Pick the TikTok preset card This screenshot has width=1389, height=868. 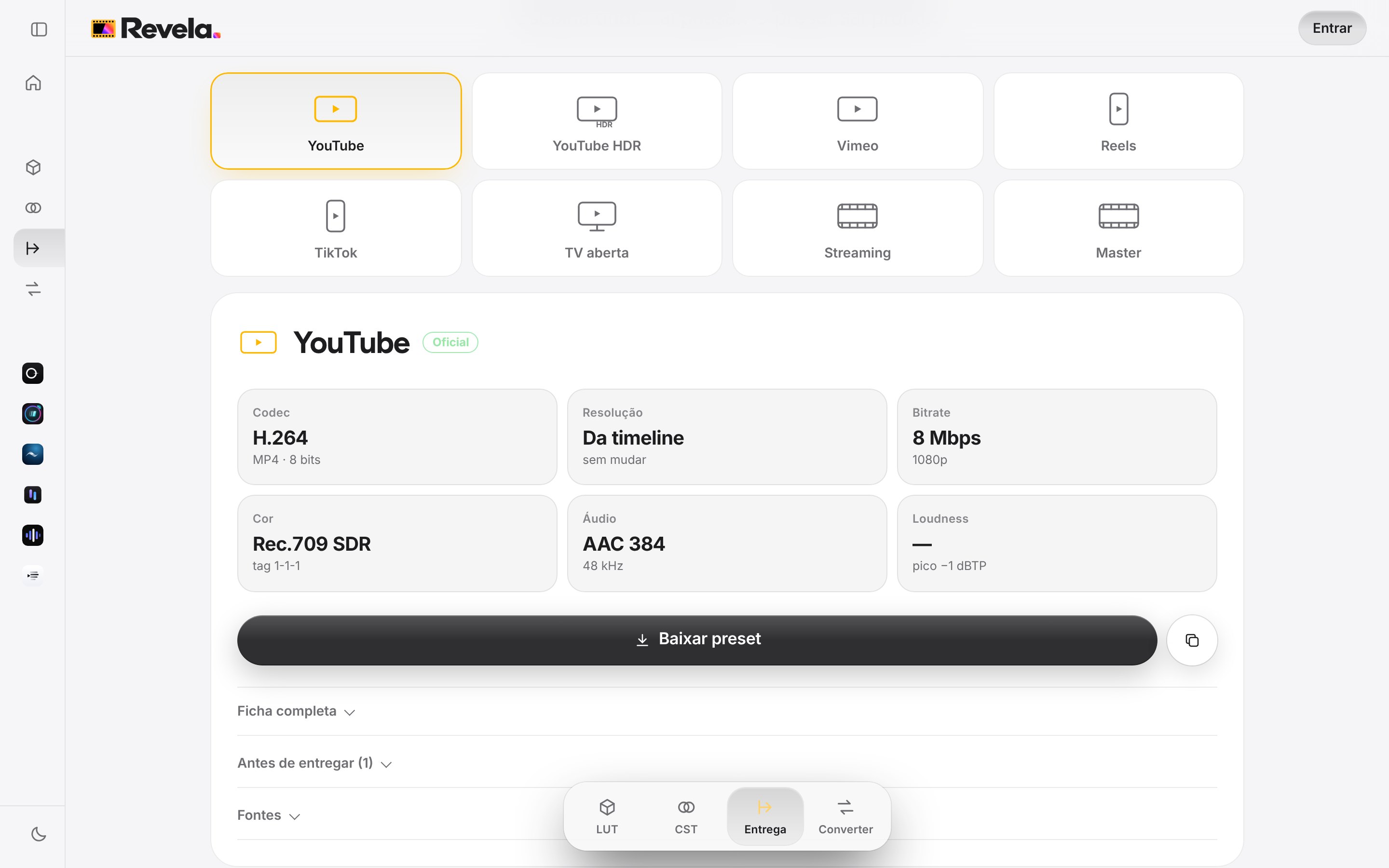click(336, 228)
